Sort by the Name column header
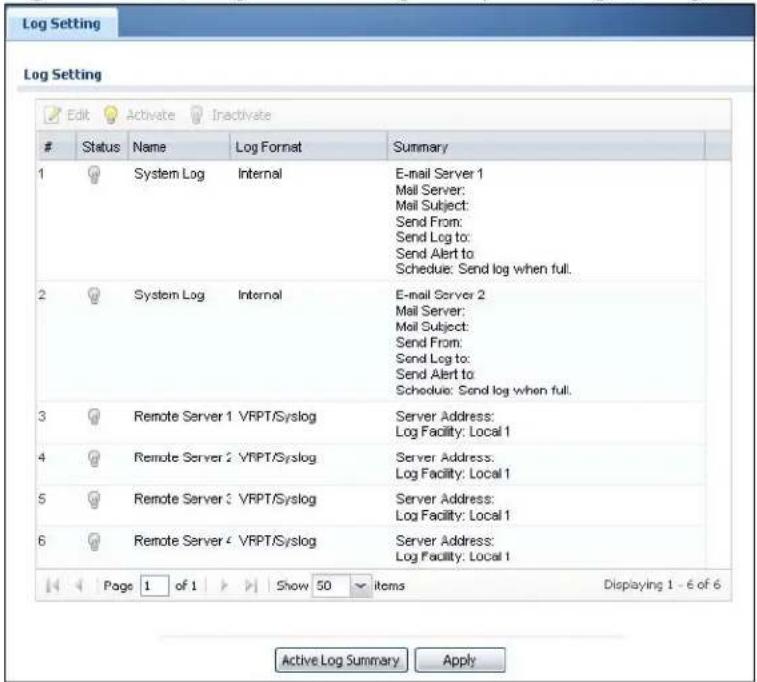 [x=179, y=147]
